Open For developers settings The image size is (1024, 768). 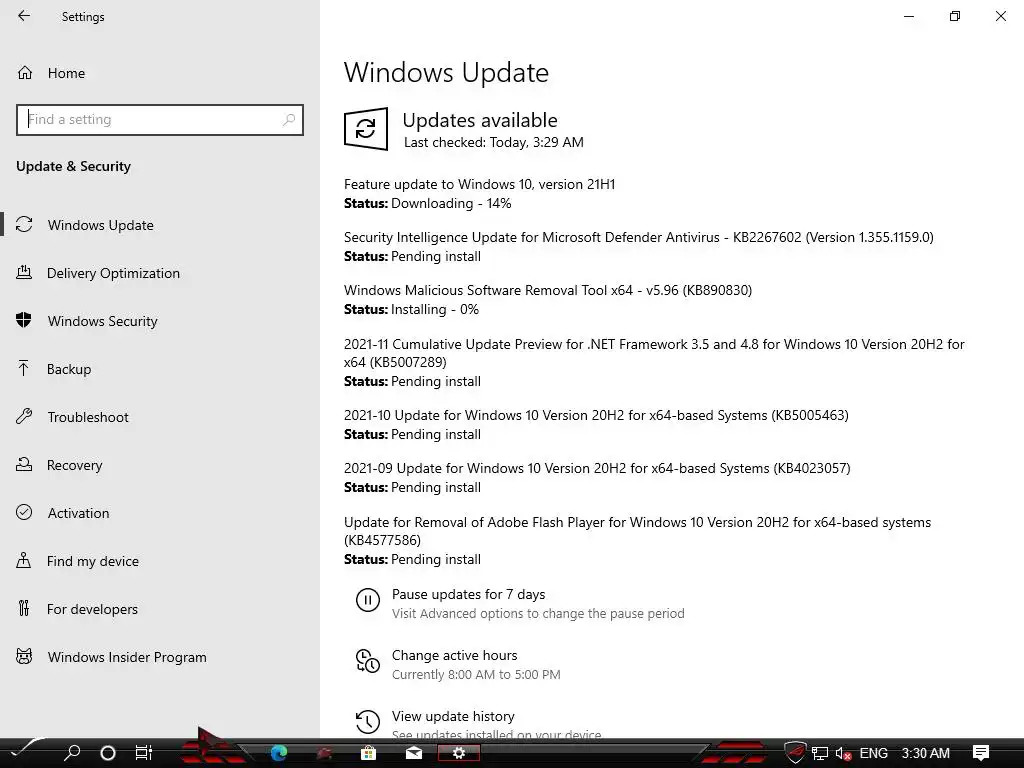pyautogui.click(x=92, y=609)
